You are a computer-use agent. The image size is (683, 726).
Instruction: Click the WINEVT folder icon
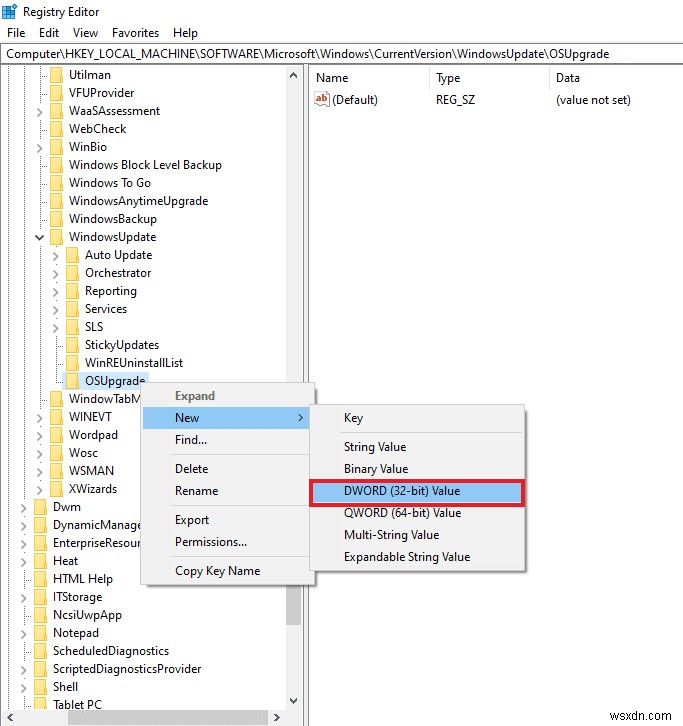[56, 417]
